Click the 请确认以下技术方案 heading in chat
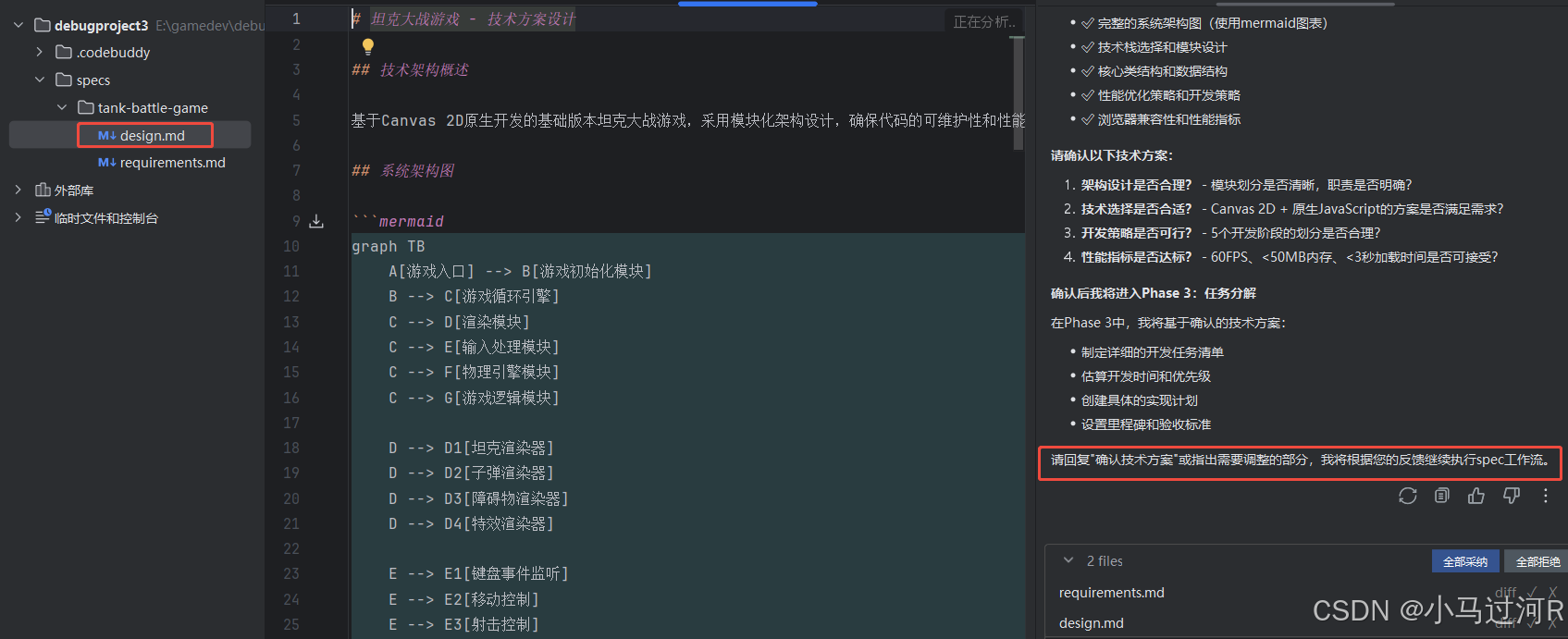1568x639 pixels. coord(1111,155)
